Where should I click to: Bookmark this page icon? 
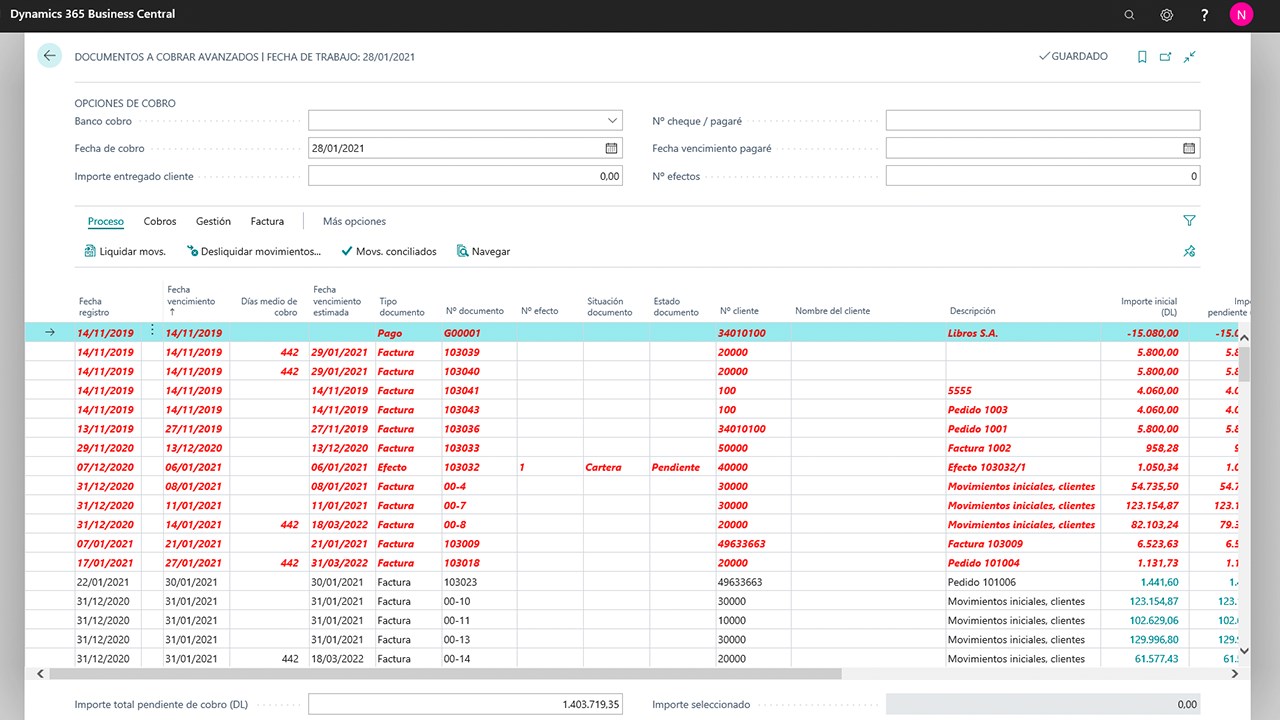pyautogui.click(x=1142, y=57)
